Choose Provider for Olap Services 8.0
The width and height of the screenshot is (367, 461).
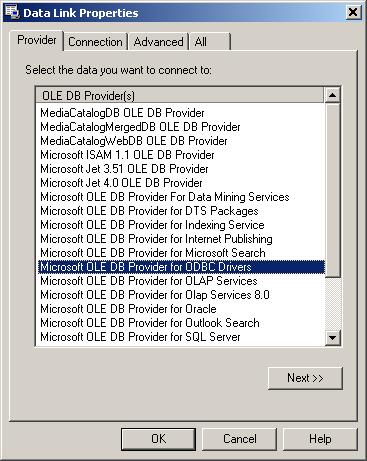coord(181,295)
